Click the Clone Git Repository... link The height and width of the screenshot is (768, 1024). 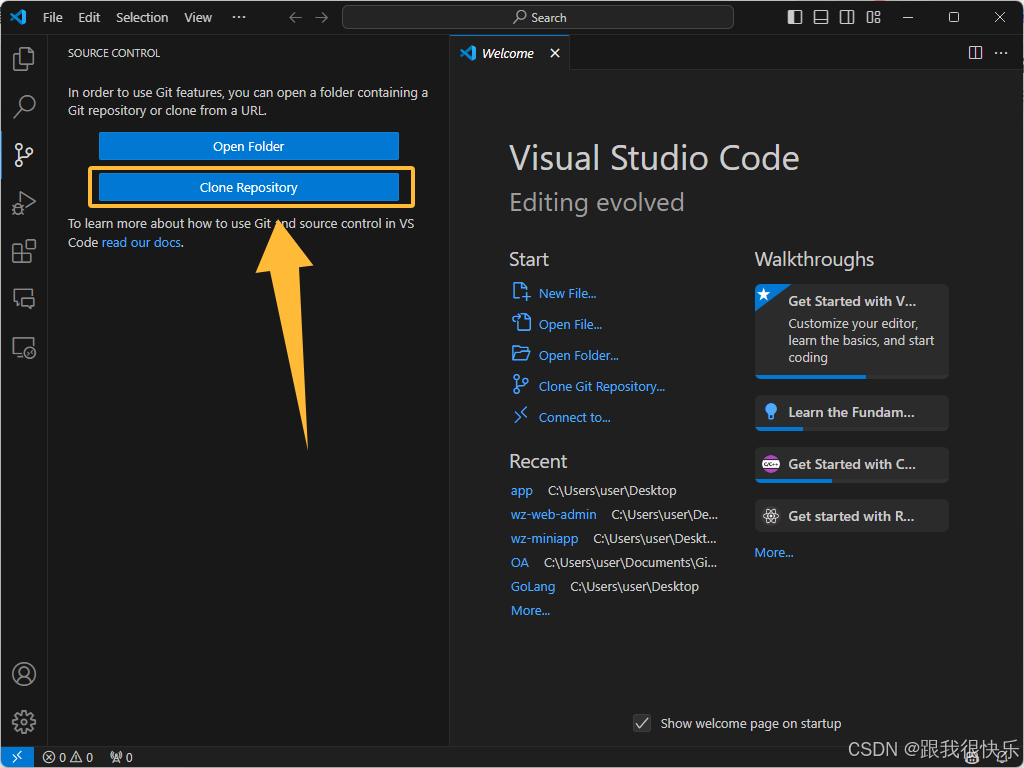click(601, 387)
